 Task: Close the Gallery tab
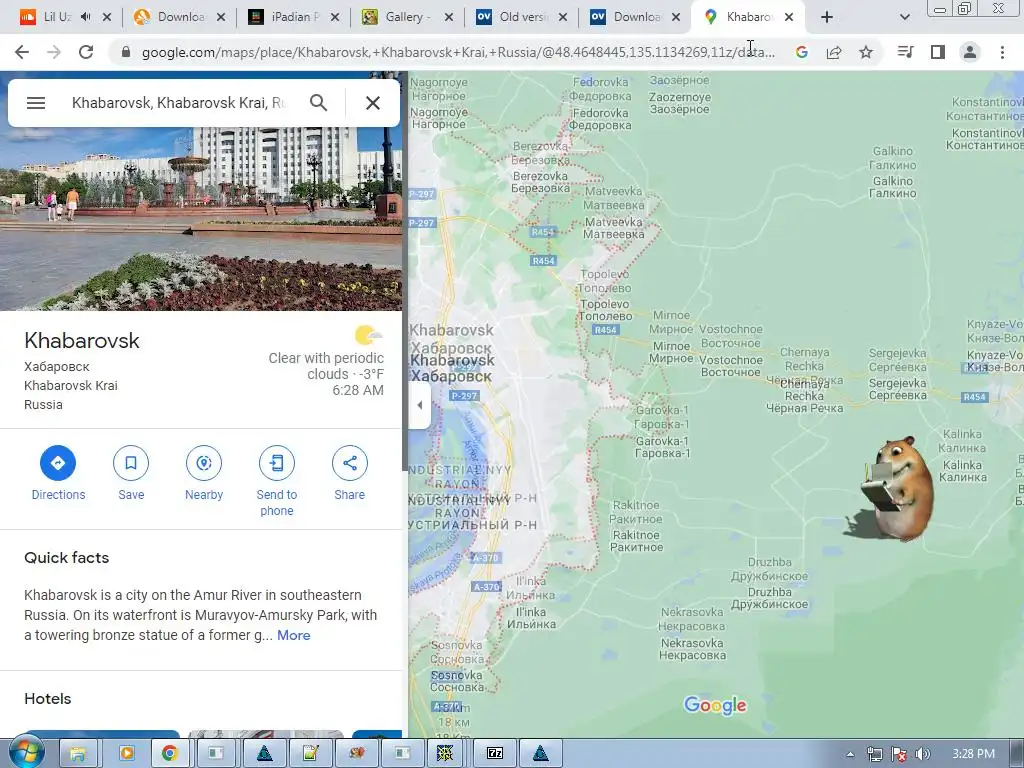(449, 17)
